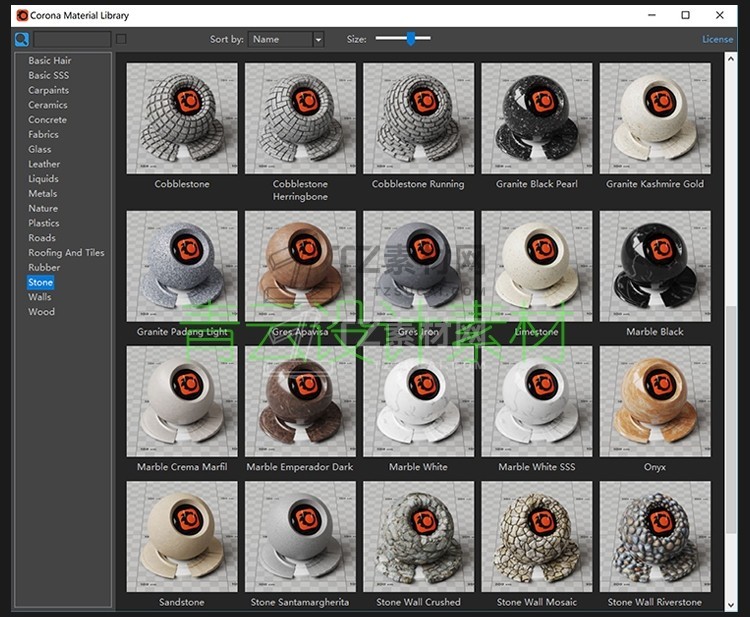Pick the Cobblestone Herringbone material preview

[x=300, y=118]
